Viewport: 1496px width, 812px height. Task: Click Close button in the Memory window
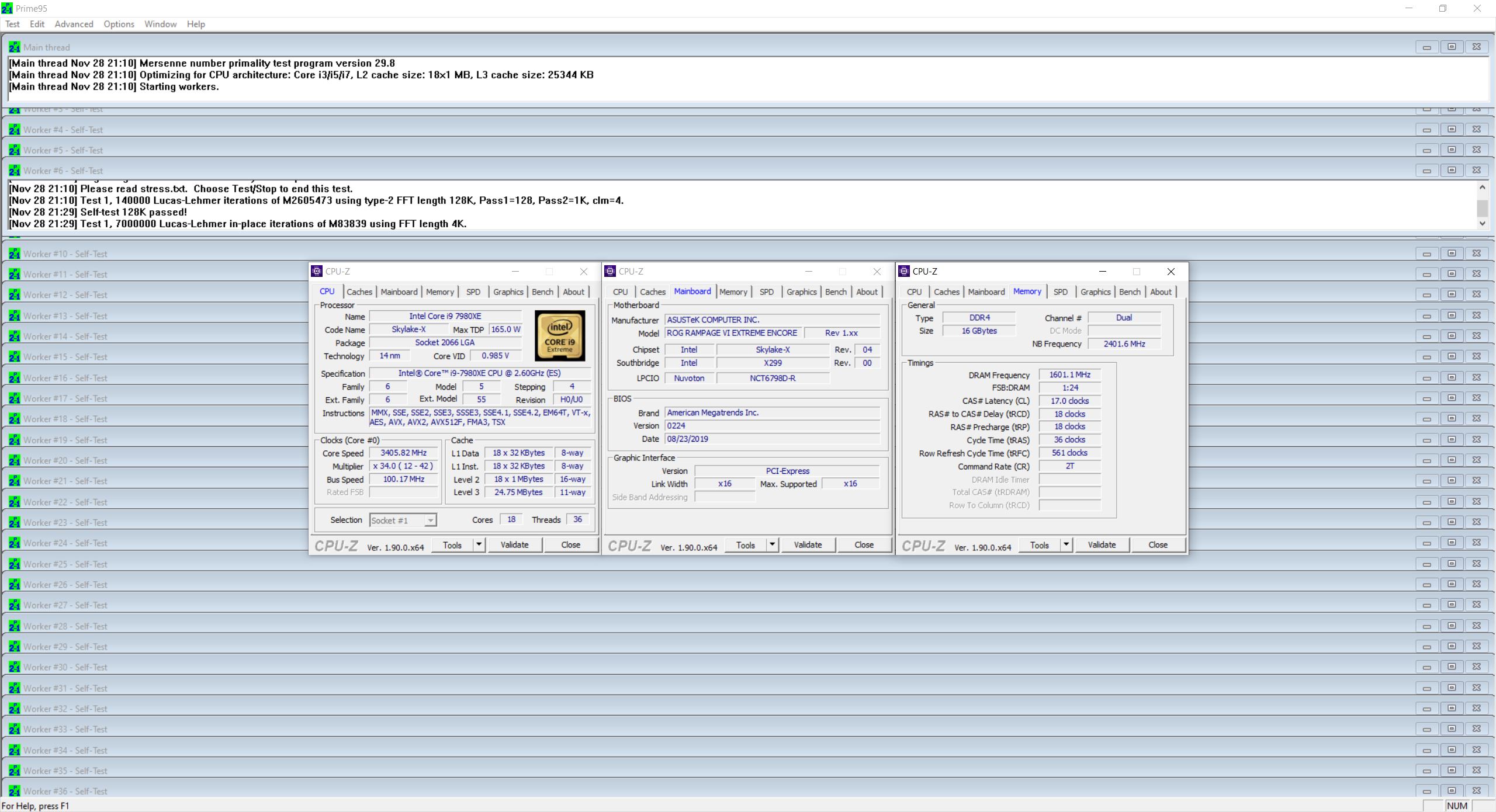(x=1158, y=544)
